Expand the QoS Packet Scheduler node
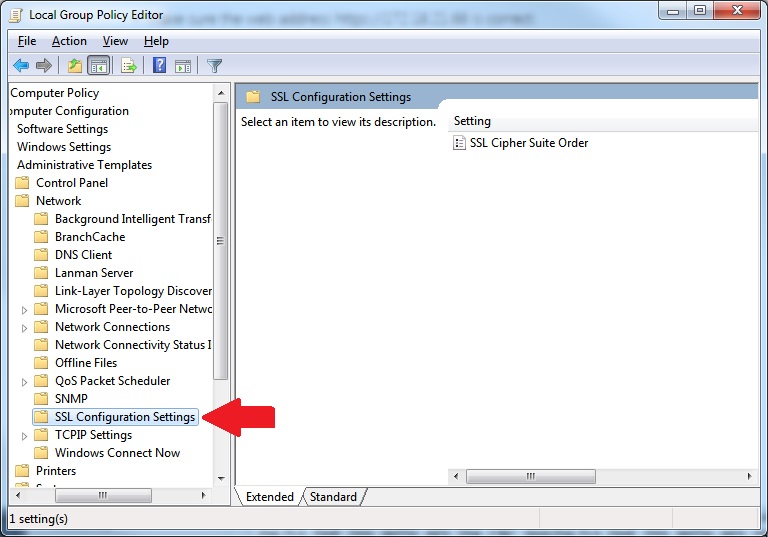768x537 pixels. coord(25,381)
